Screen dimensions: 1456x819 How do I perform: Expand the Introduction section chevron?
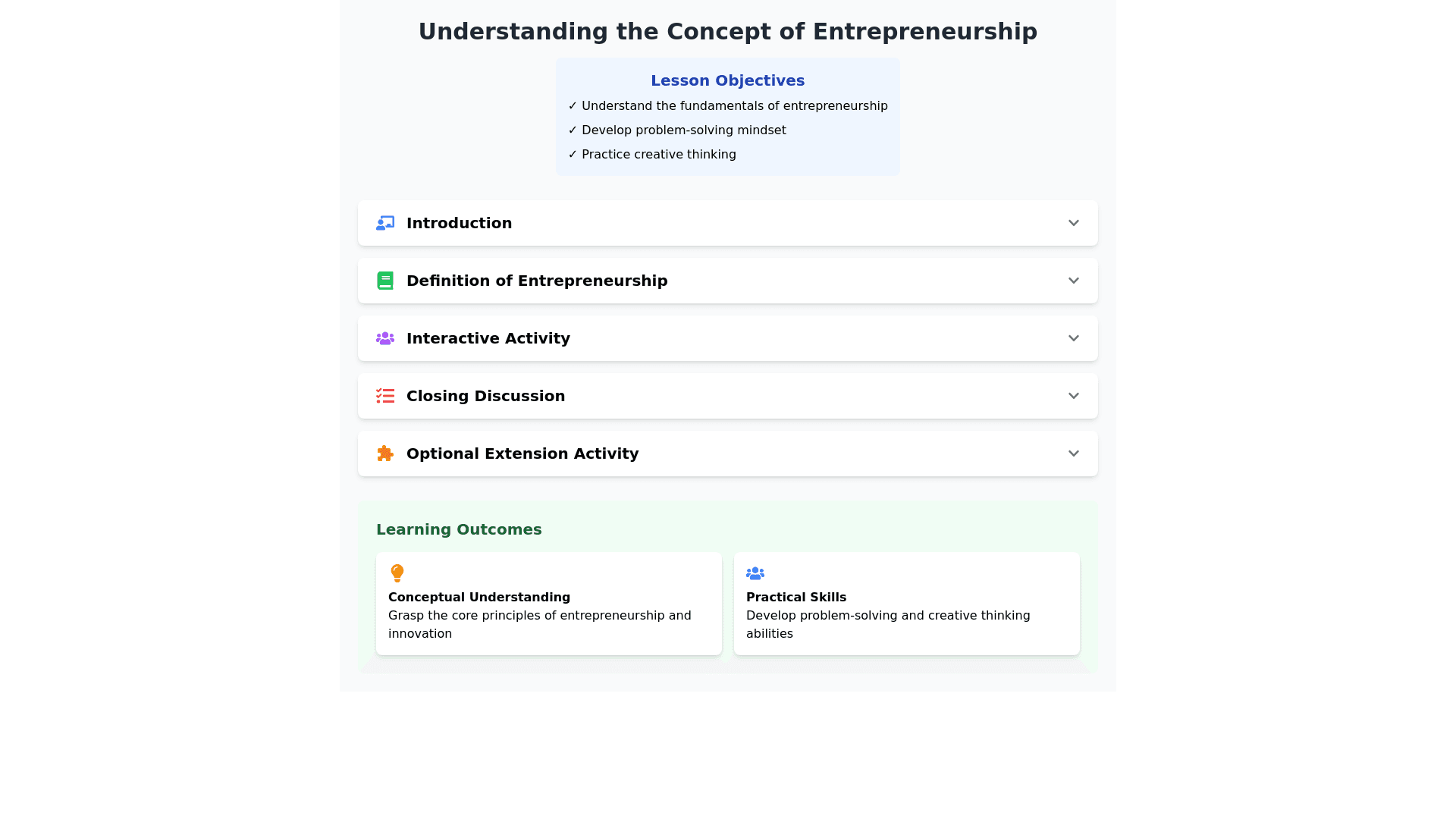point(1073,223)
